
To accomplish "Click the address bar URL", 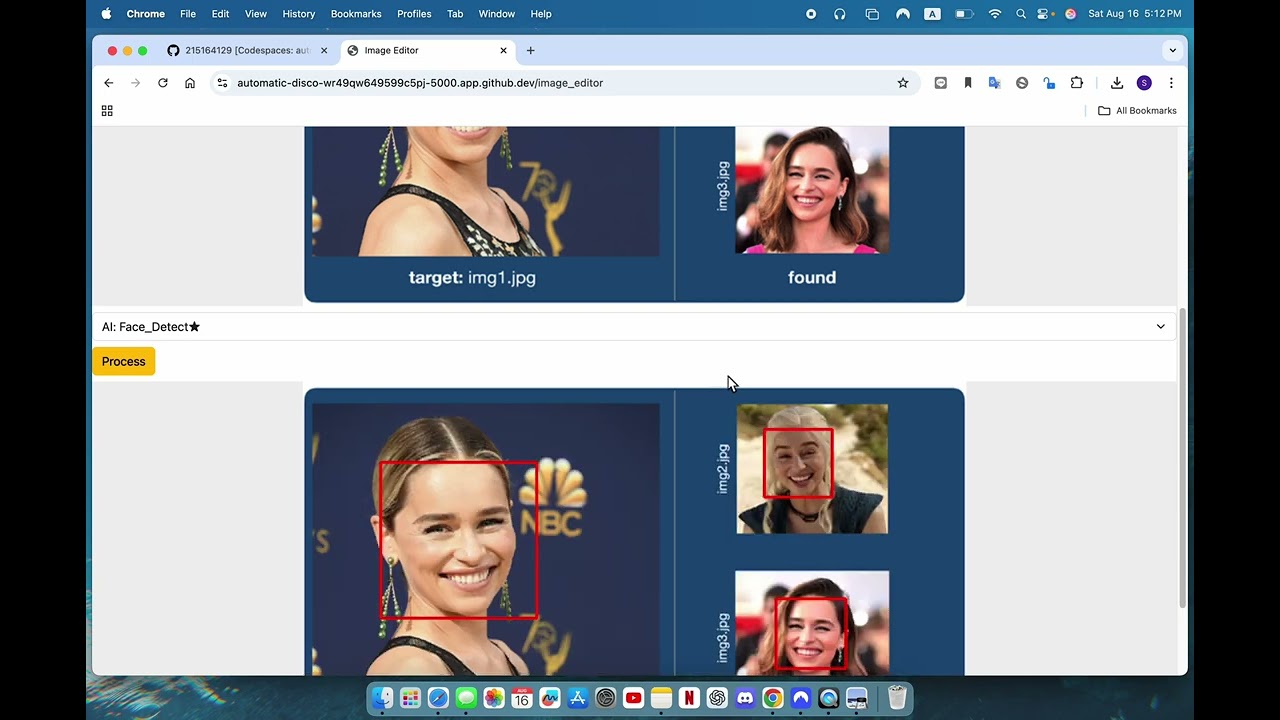I will pos(420,83).
